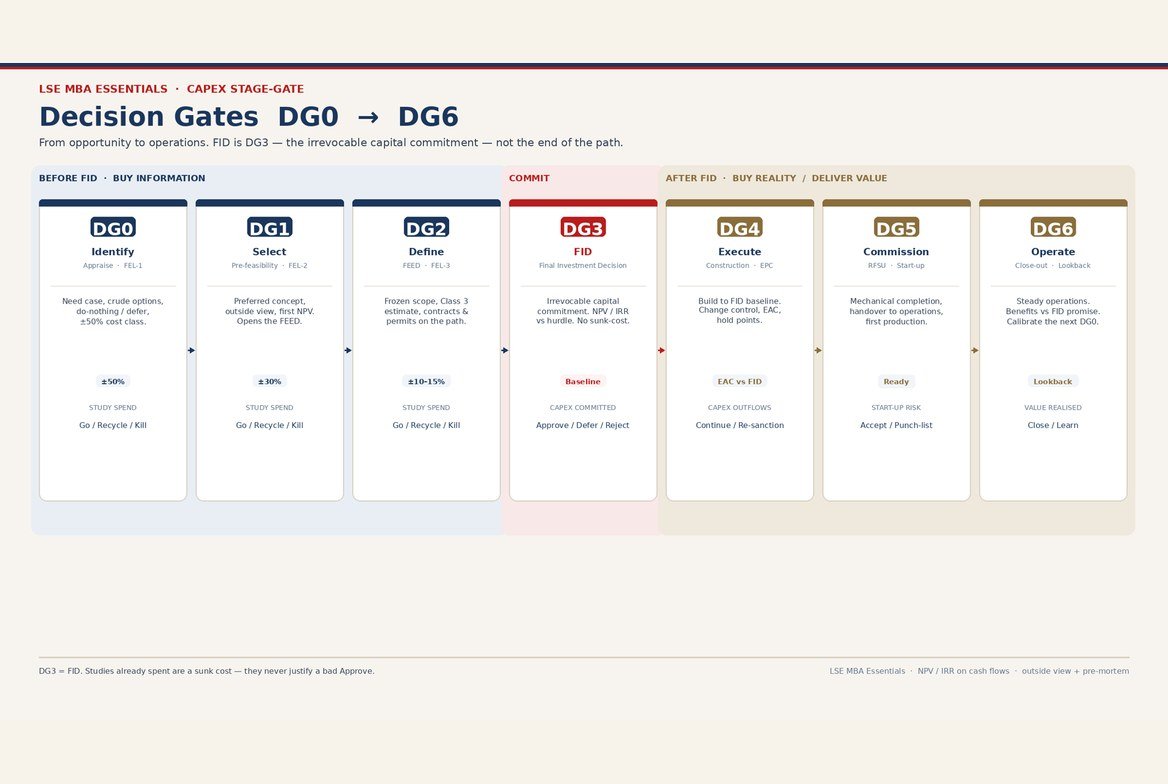This screenshot has width=1168, height=784.
Task: Click 'STUDY SPEND' label in DG2 card
Action: (426, 408)
